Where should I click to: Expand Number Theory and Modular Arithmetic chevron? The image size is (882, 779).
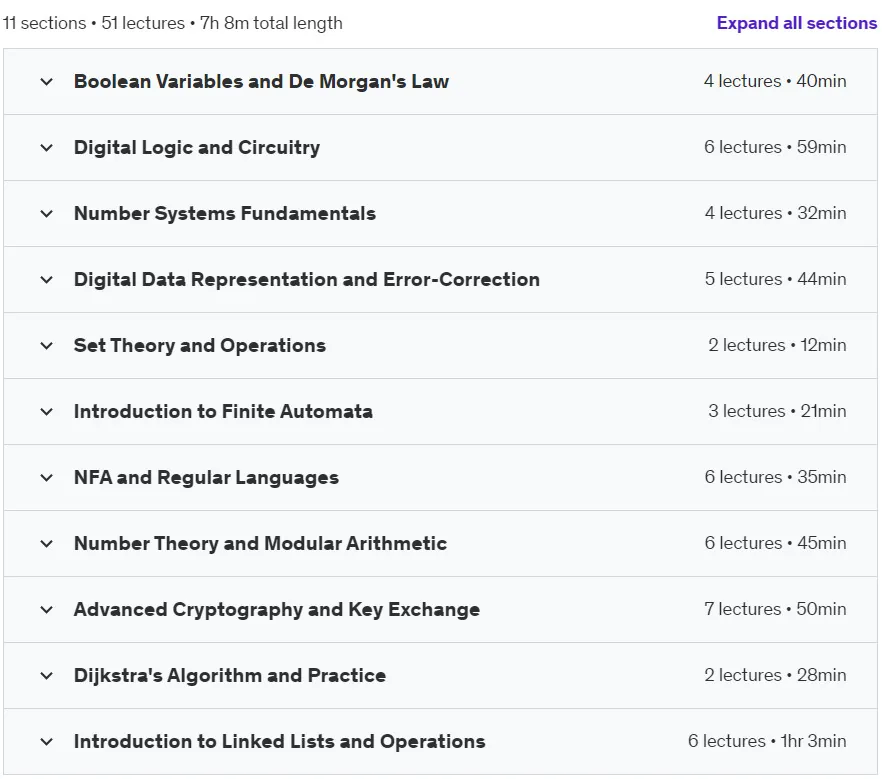[x=47, y=543]
